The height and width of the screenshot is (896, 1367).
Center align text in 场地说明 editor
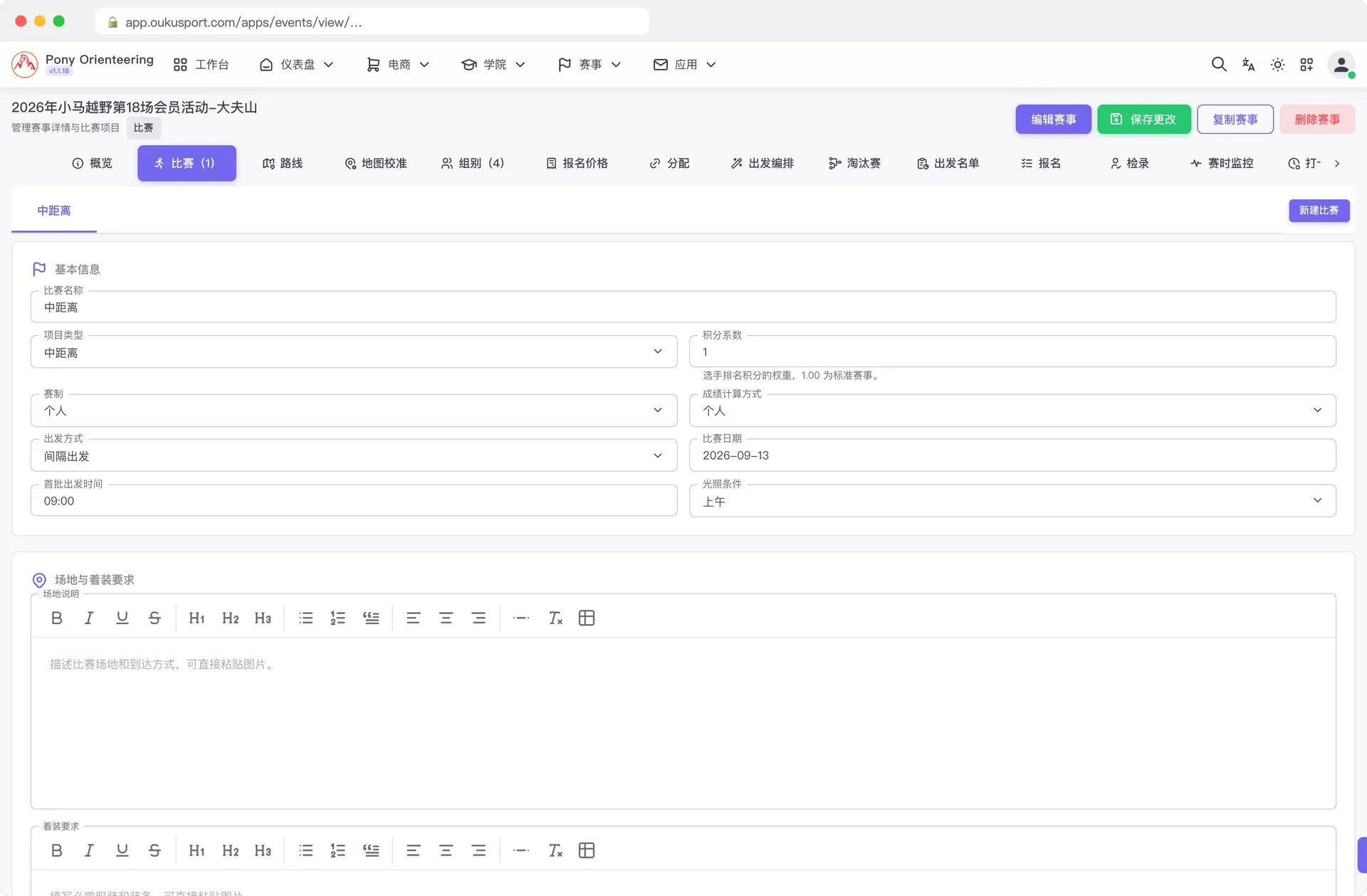pos(446,618)
